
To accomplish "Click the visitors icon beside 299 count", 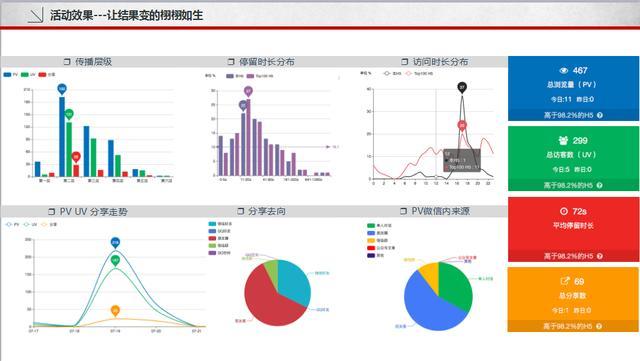I will (x=563, y=140).
